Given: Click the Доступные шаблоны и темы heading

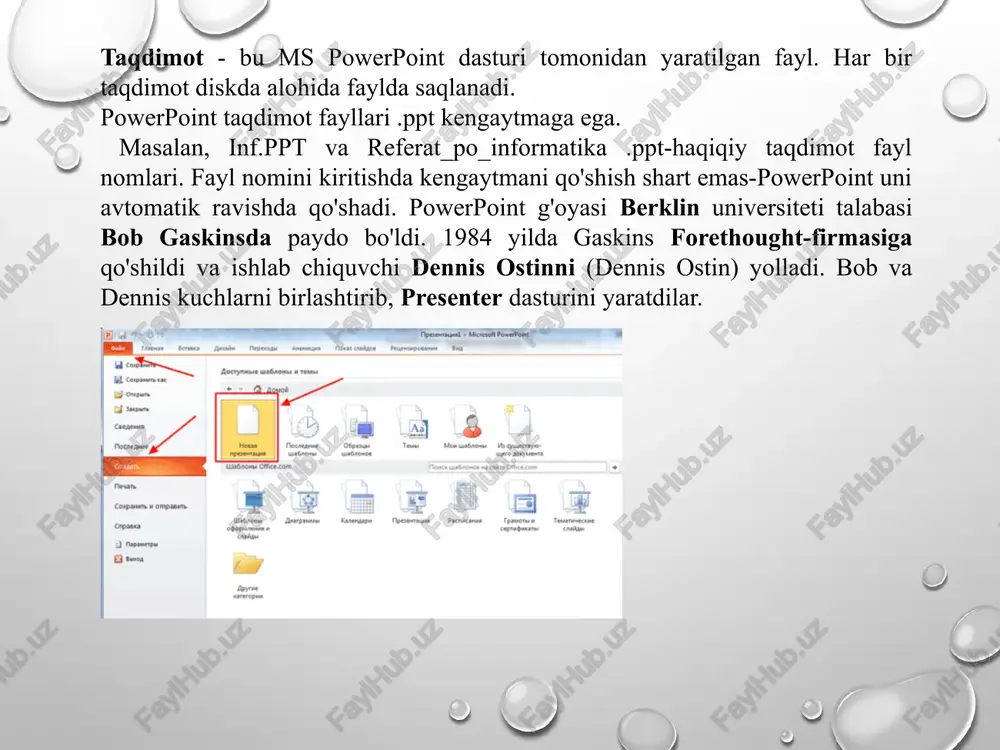Looking at the screenshot, I should 269,371.
